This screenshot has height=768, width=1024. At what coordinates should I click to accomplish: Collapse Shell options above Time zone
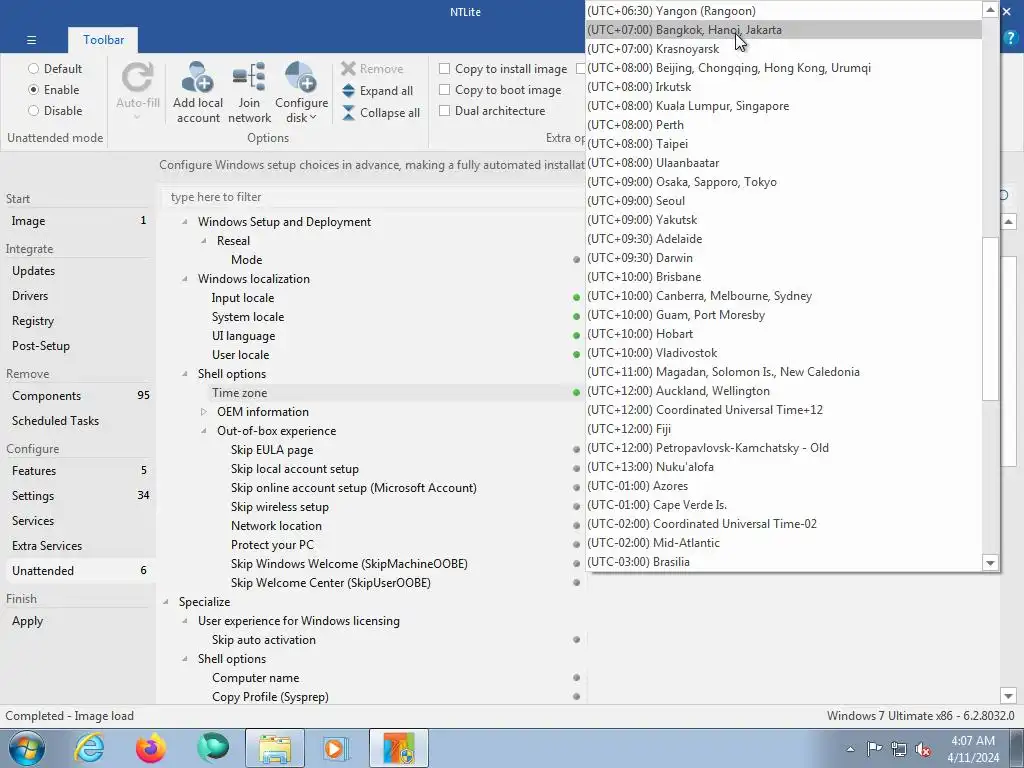click(184, 374)
